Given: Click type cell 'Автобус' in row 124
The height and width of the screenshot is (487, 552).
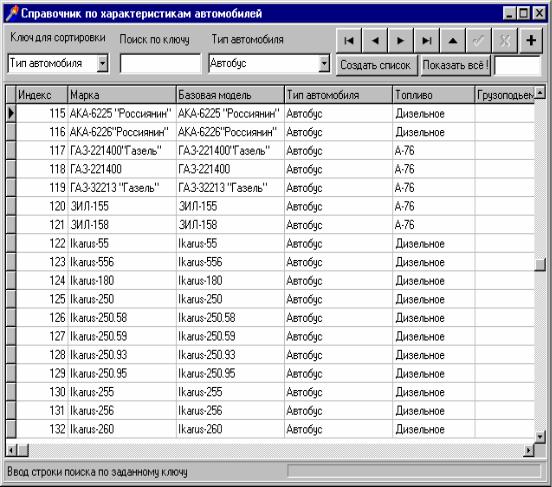Looking at the screenshot, I should click(x=338, y=280).
